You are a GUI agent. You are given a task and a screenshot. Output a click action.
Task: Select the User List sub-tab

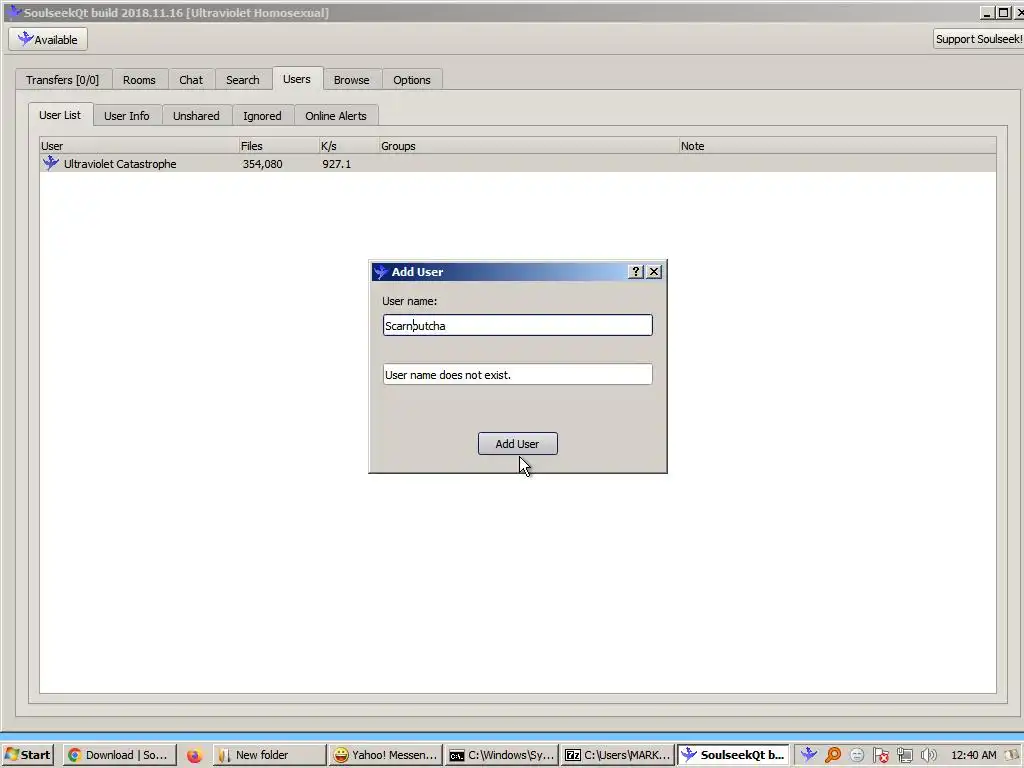60,115
